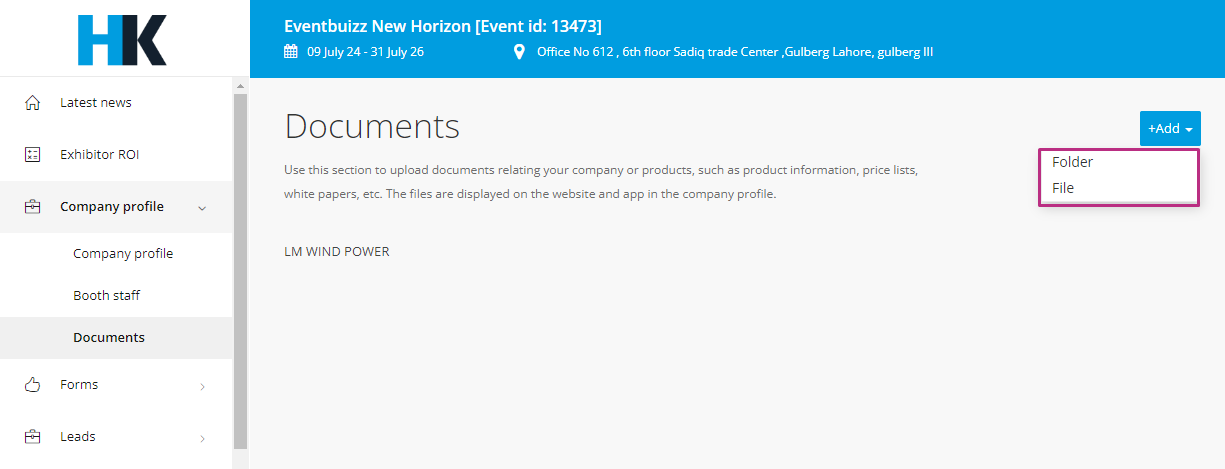Click the LM WIND POWER entry

coord(337,252)
